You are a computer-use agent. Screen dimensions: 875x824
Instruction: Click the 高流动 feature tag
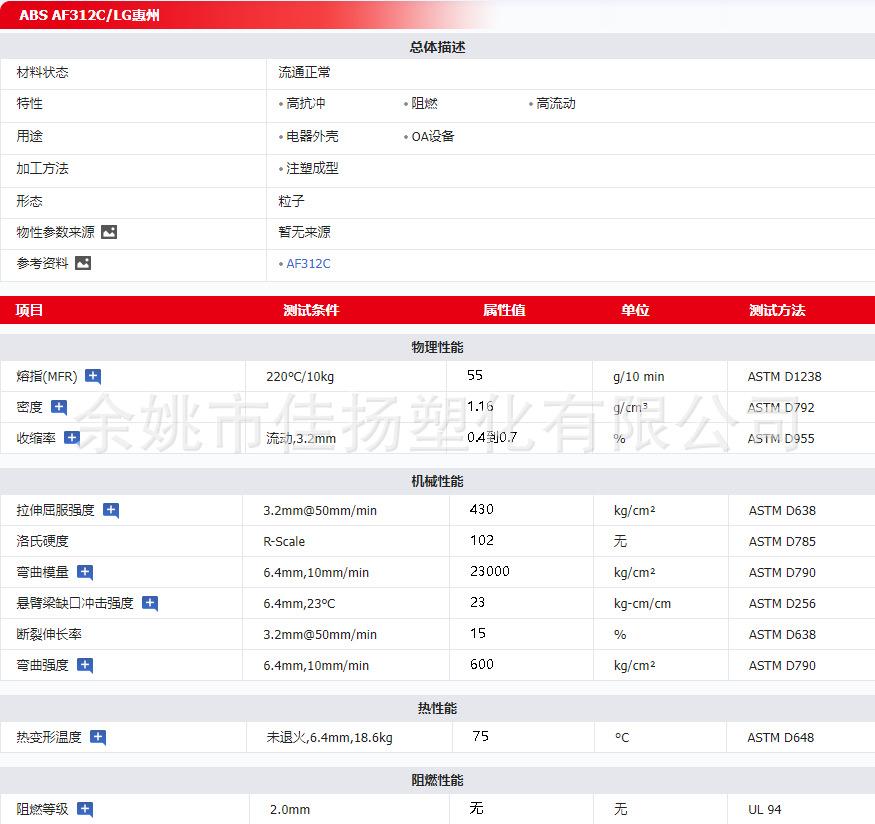555,104
